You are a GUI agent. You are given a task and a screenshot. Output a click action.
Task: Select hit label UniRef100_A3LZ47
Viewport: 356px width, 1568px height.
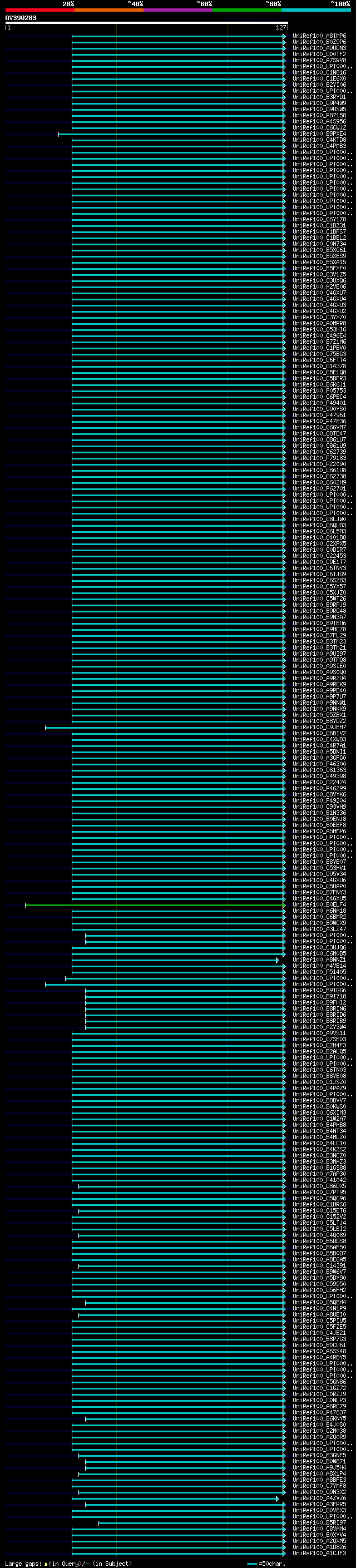(319, 929)
